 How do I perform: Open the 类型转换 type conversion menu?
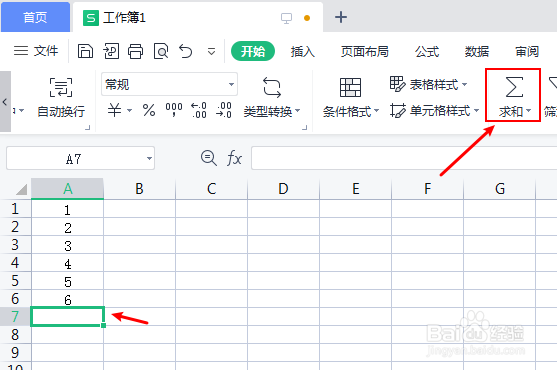[272, 97]
